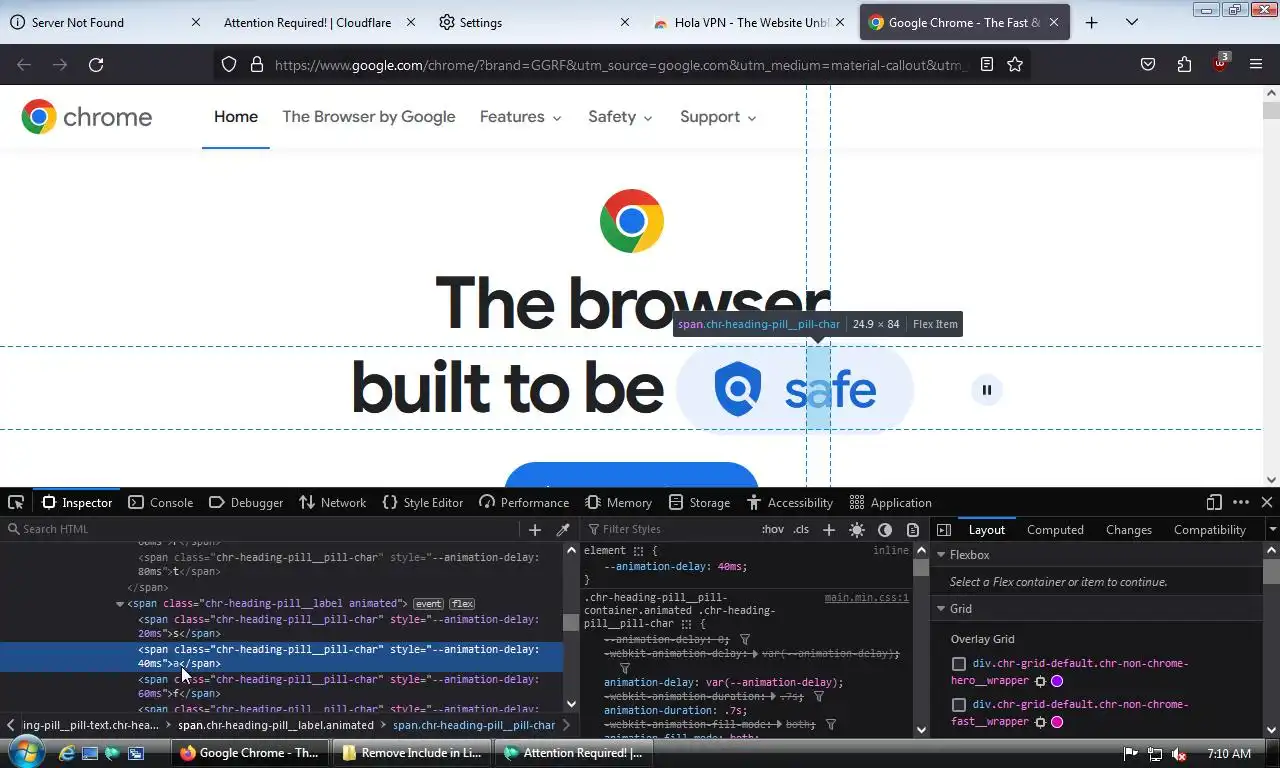Open DevTools customize three-dot menu
Image resolution: width=1280 pixels, height=768 pixels.
click(x=1241, y=502)
